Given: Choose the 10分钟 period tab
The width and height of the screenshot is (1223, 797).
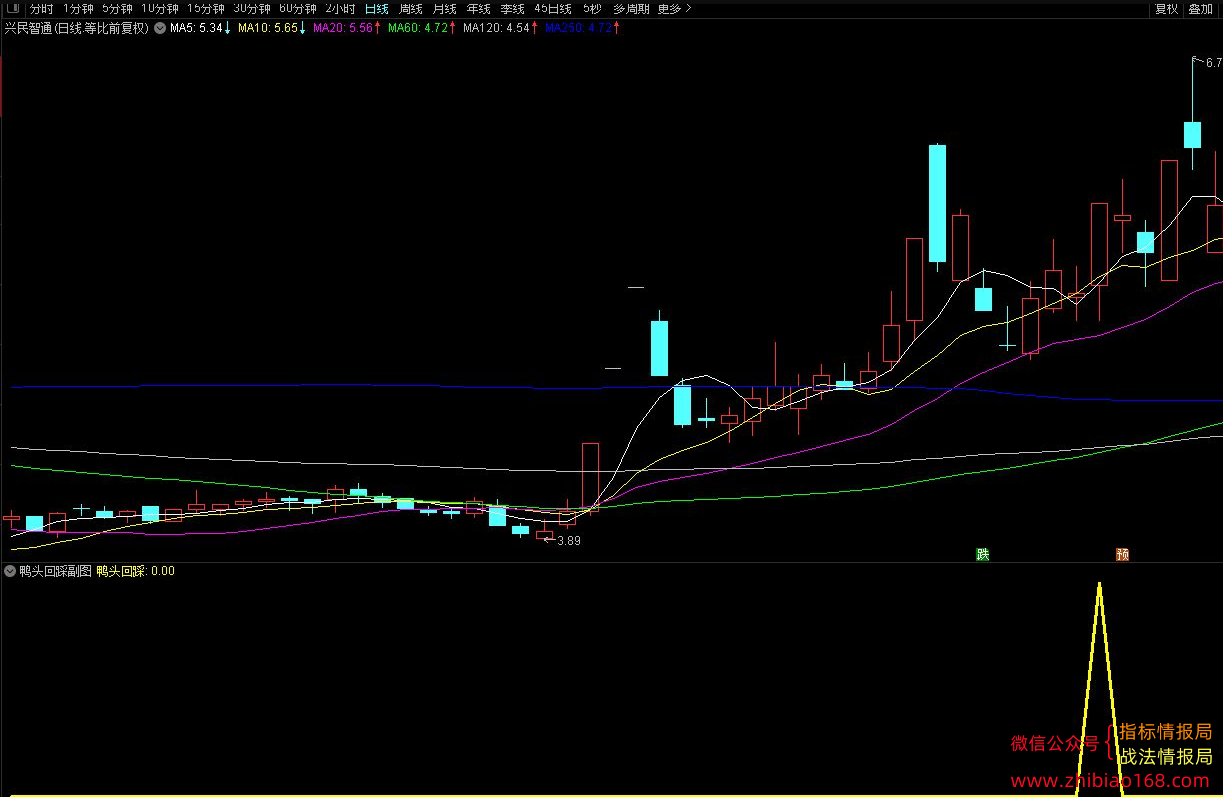Looking at the screenshot, I should tap(160, 9).
